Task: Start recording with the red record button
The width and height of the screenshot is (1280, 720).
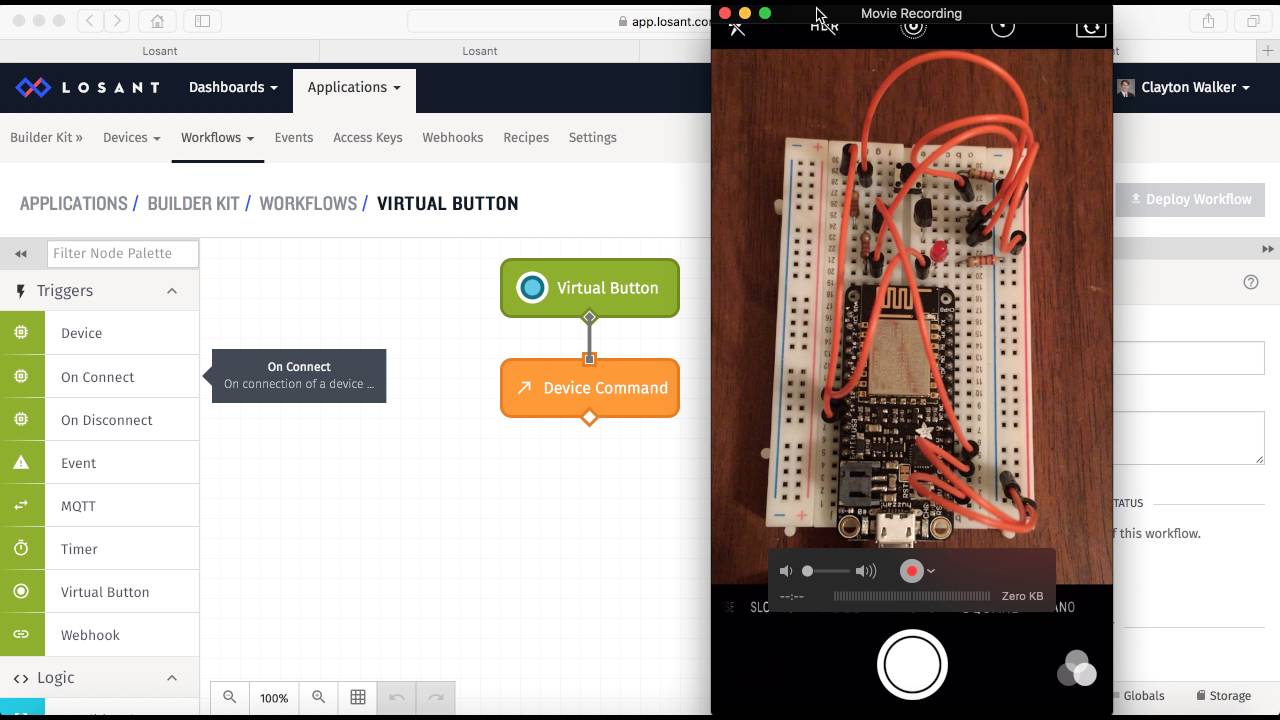Action: click(911, 571)
